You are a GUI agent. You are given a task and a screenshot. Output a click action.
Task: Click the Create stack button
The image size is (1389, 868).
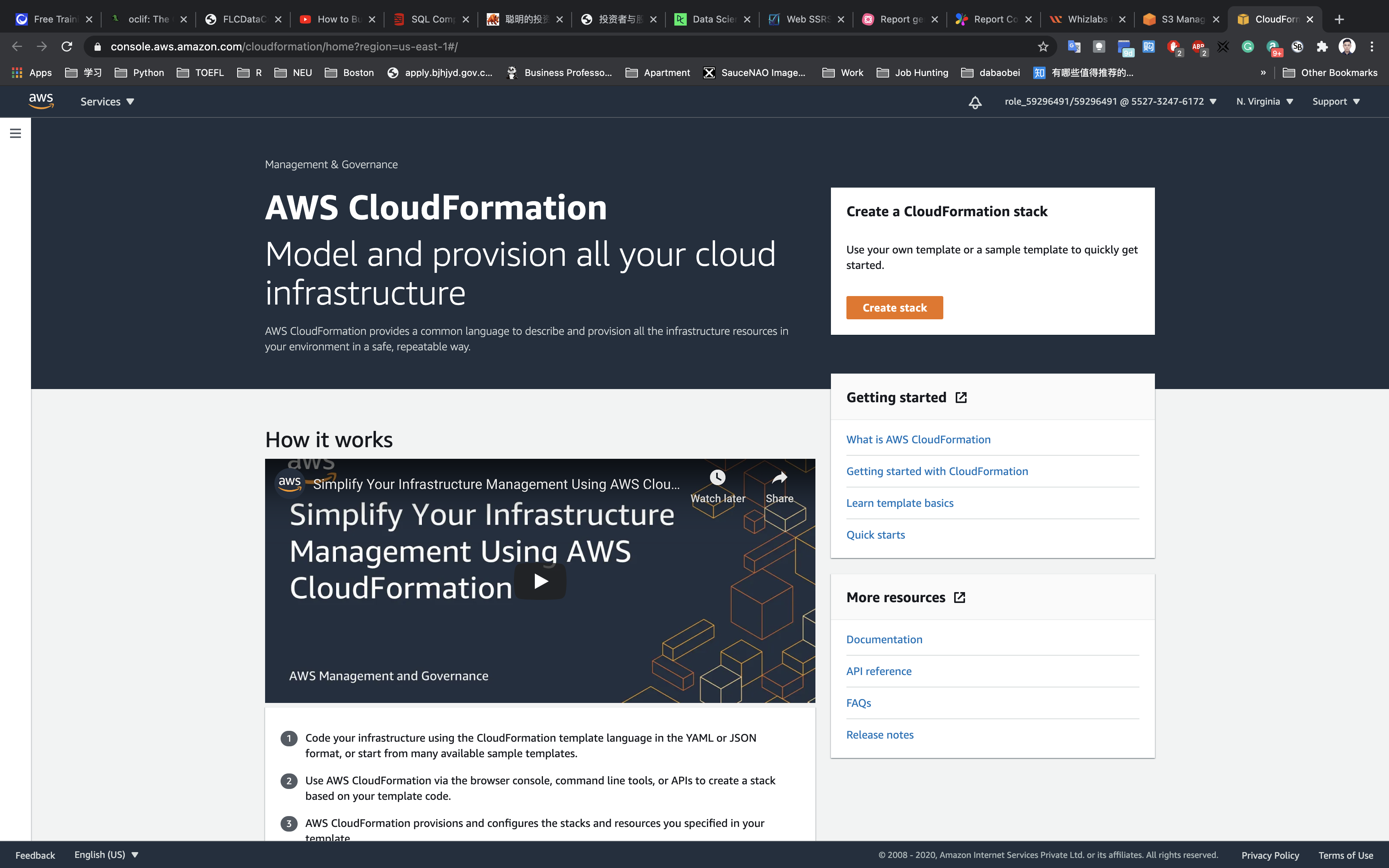click(x=894, y=308)
